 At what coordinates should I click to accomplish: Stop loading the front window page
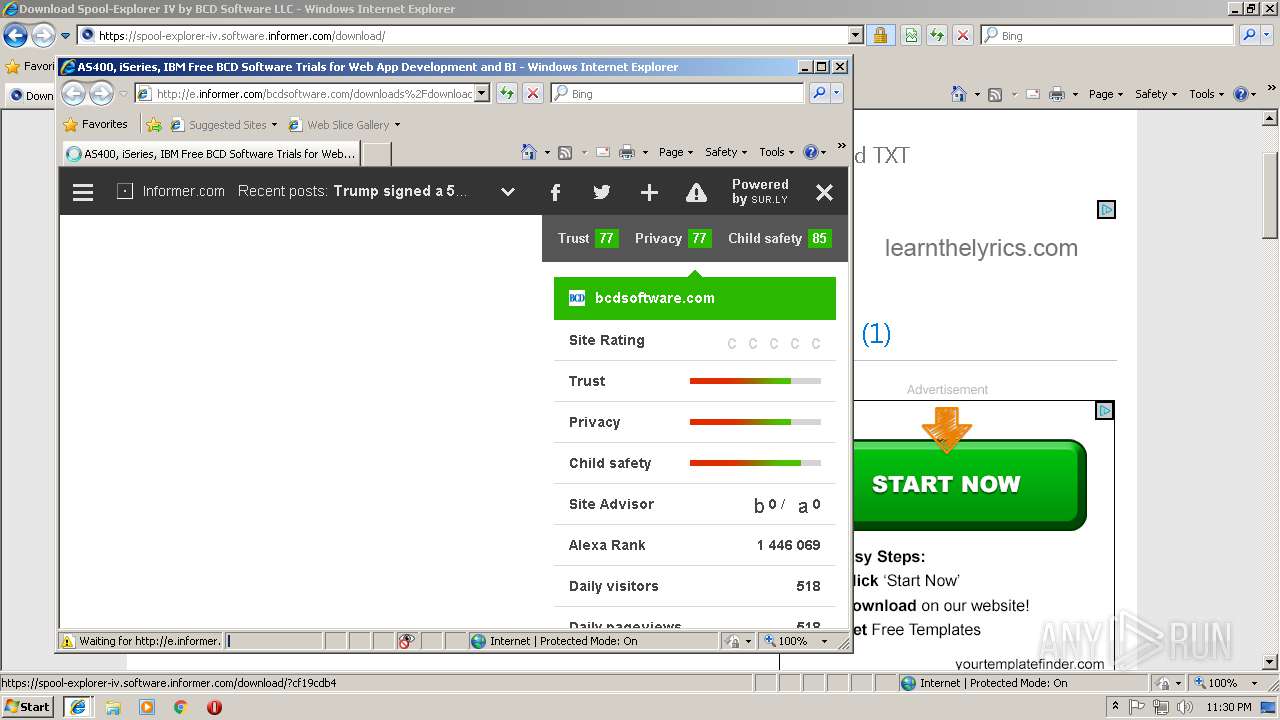(533, 93)
